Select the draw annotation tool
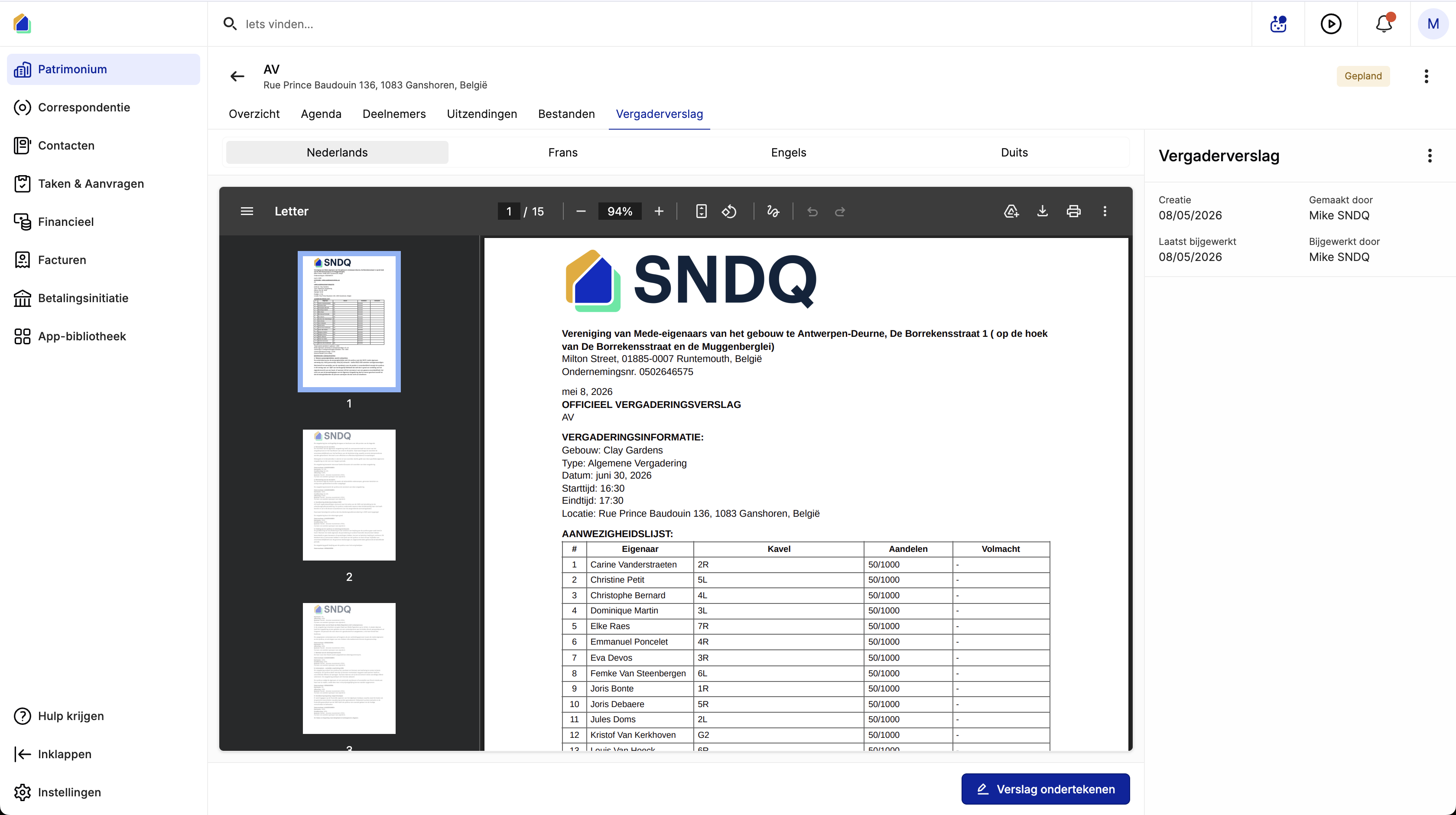1456x815 pixels. click(773, 211)
